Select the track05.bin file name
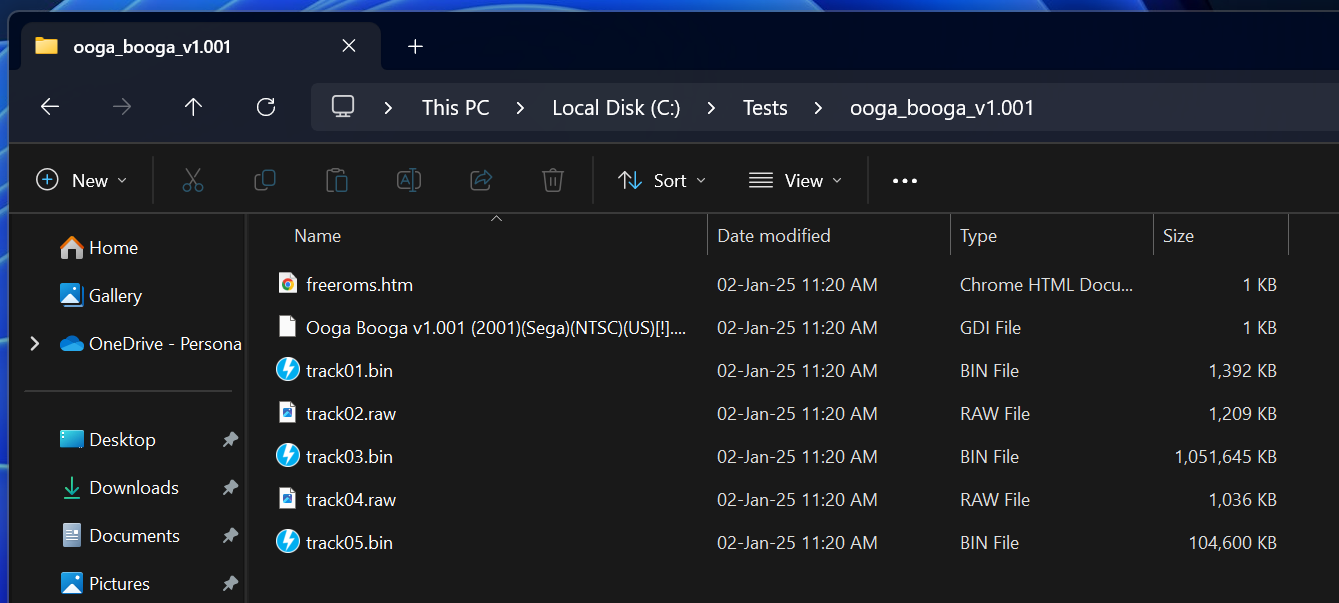This screenshot has width=1339, height=603. coord(349,543)
